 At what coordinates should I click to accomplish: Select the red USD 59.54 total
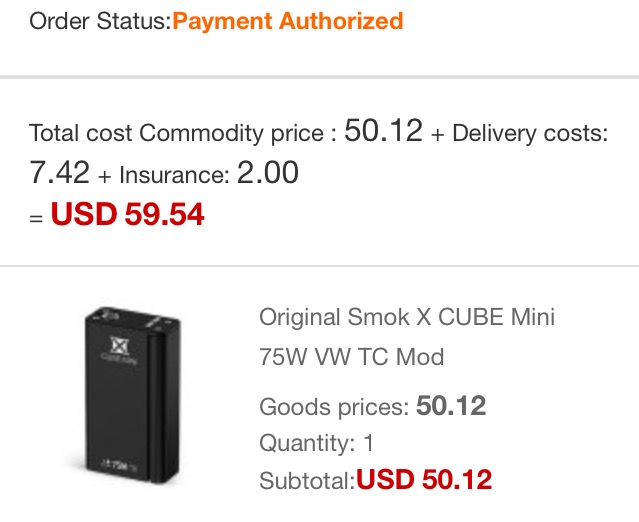tap(128, 214)
